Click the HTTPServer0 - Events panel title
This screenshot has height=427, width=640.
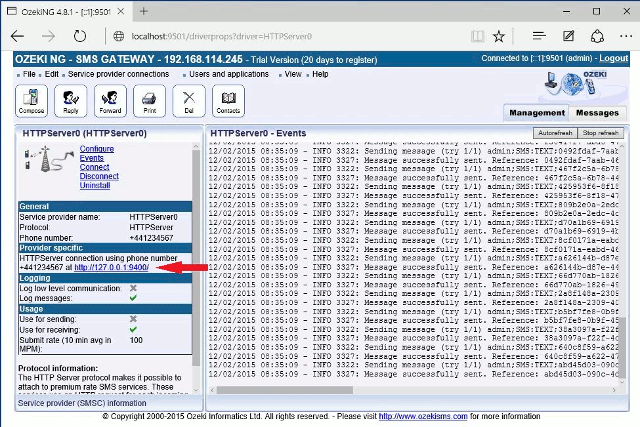pos(258,133)
